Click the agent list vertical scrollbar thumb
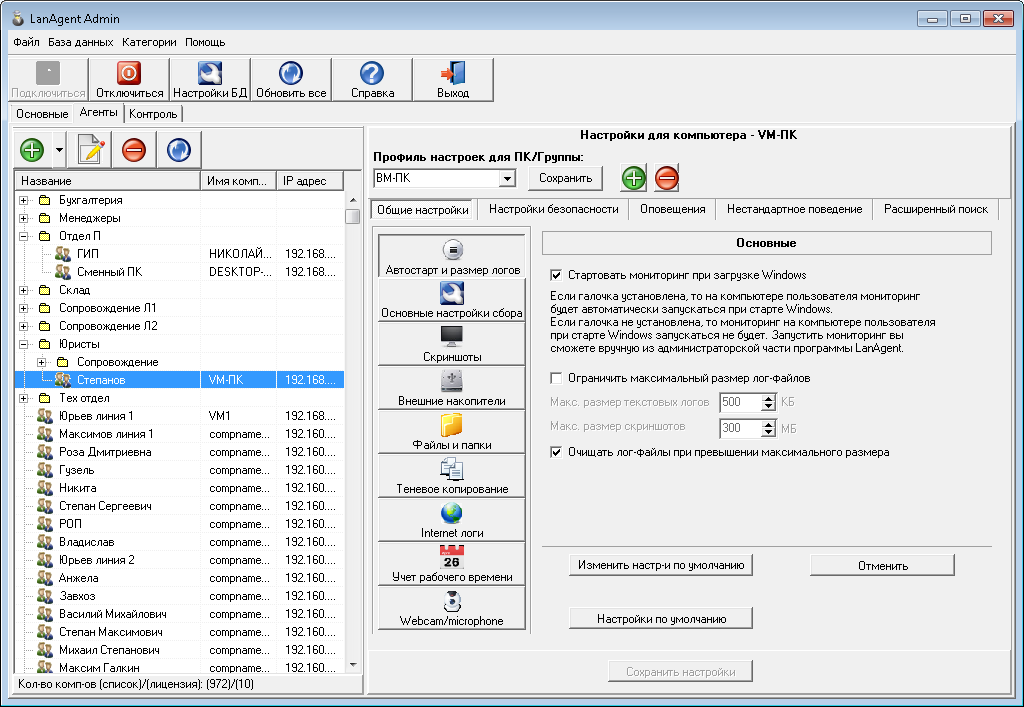Viewport: 1024px width, 707px height. [352, 216]
